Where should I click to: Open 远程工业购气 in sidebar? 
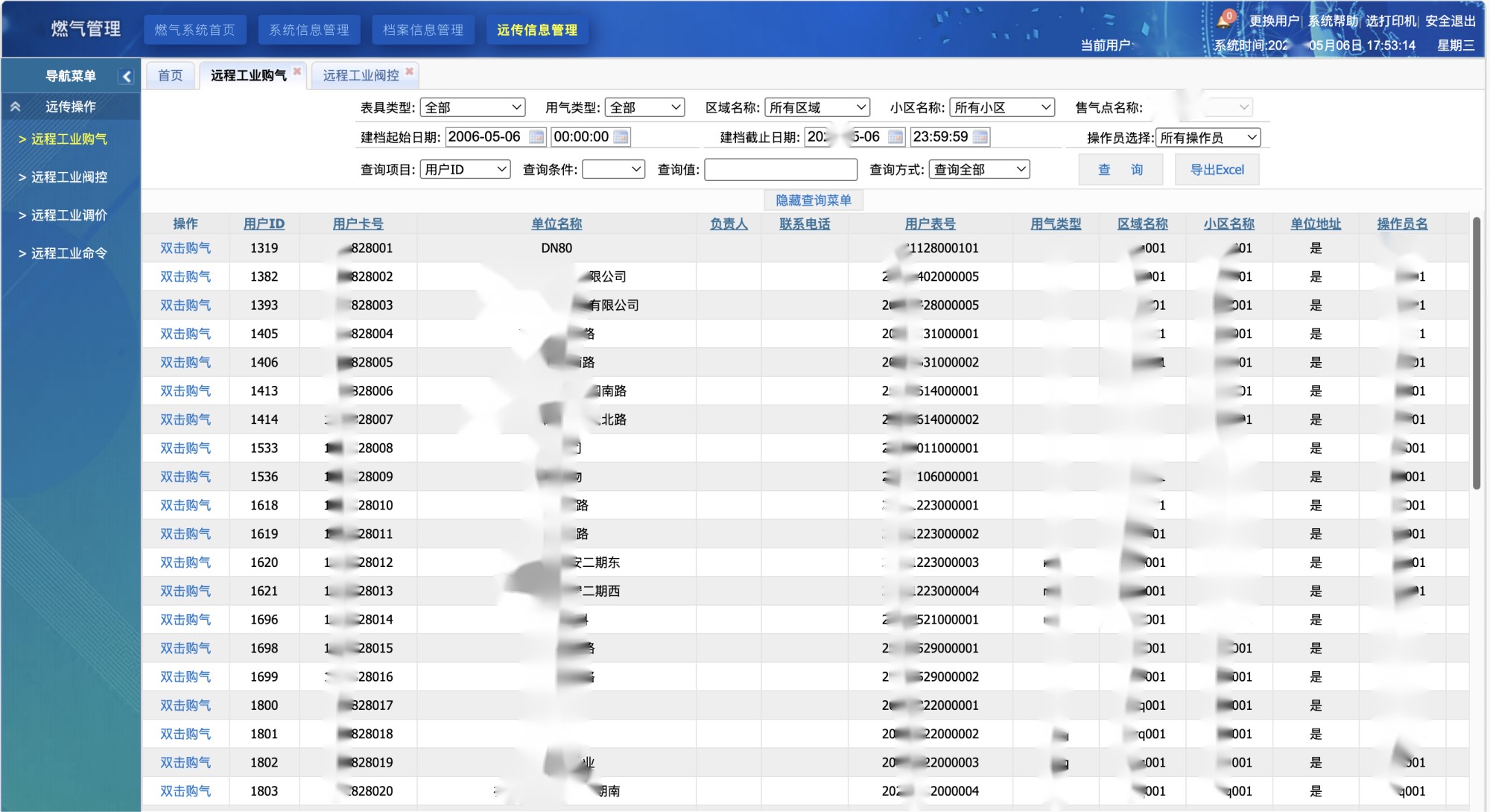click(x=69, y=139)
